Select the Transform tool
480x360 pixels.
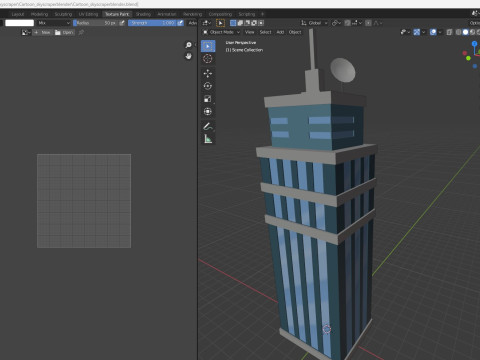208,111
